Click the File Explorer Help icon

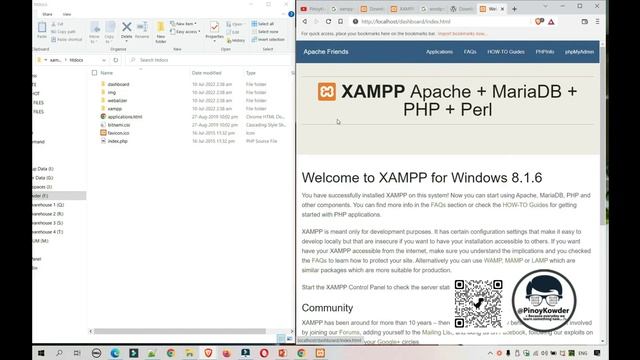pyautogui.click(x=291, y=14)
